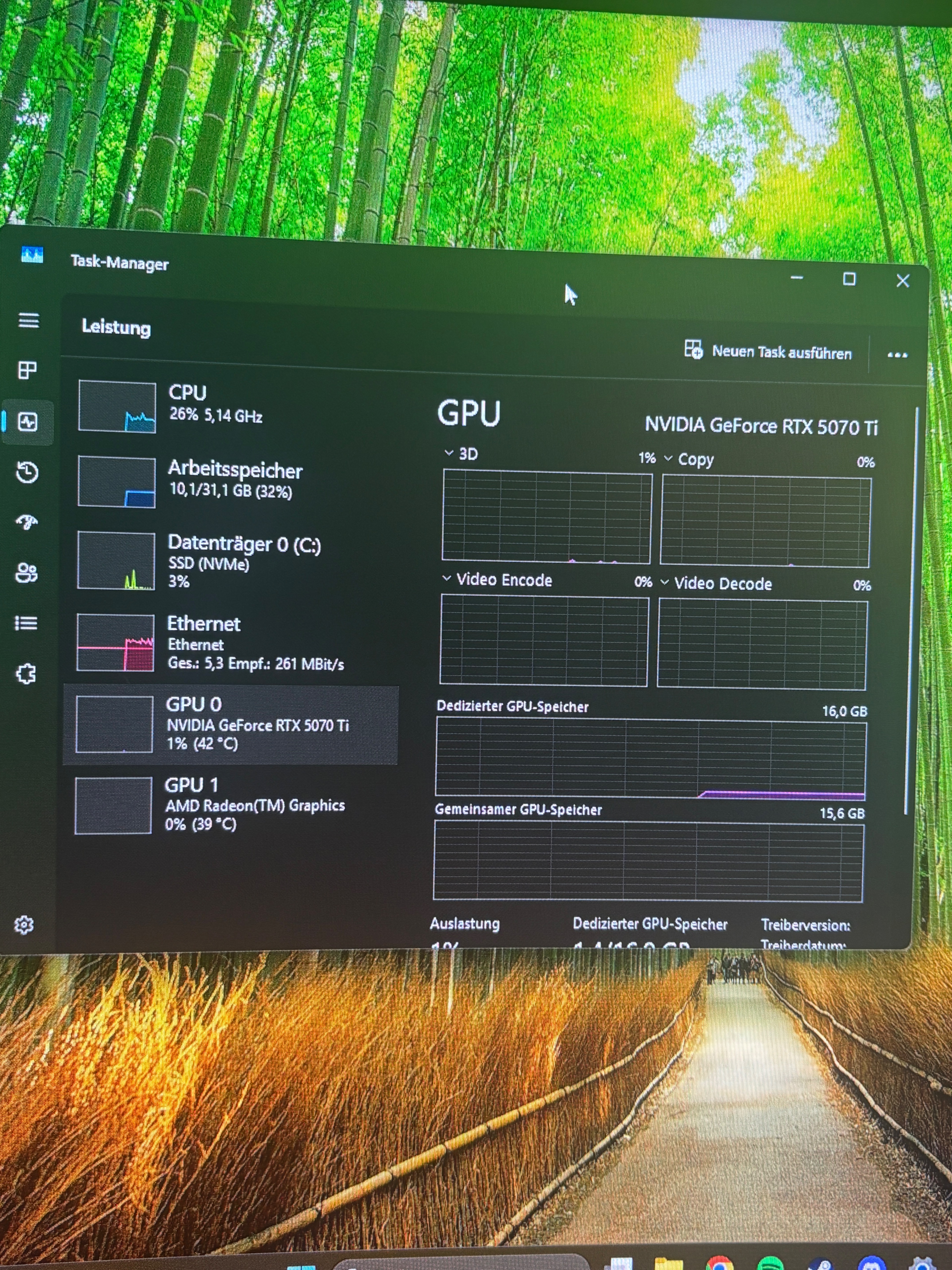Open the three-dots more options menu
952x1270 pixels.
click(897, 355)
